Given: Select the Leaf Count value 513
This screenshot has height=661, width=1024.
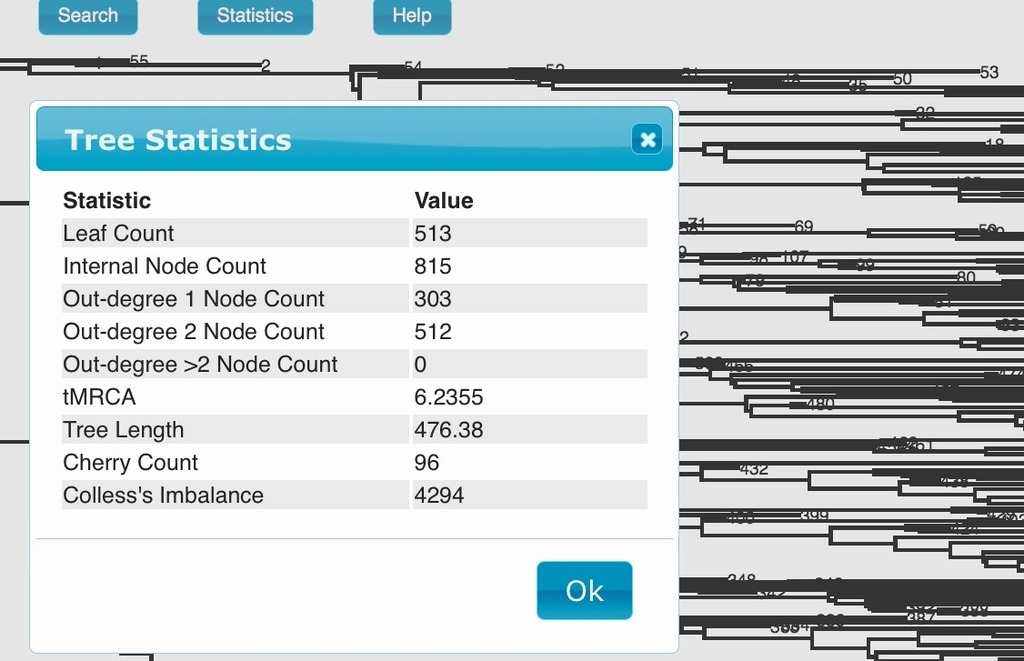Looking at the screenshot, I should pos(433,233).
